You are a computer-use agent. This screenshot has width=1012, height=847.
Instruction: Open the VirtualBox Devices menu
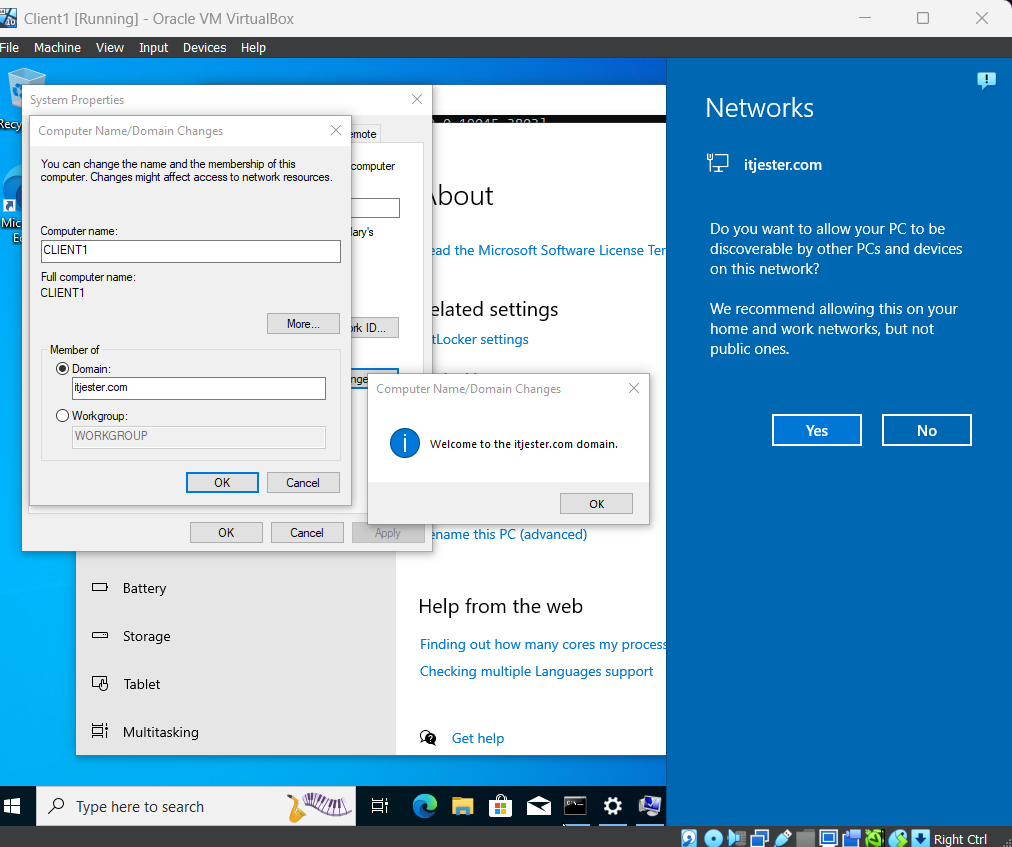pos(205,48)
